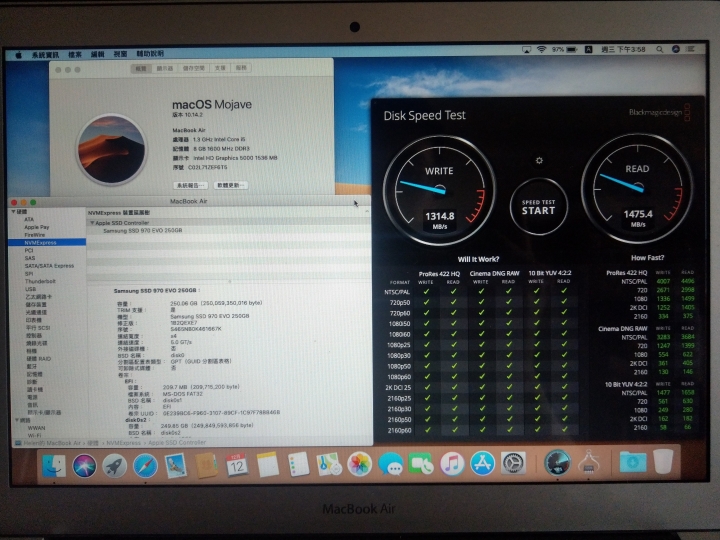Click Apple SSD Controller in path bar
This screenshot has width=720, height=540.
pyautogui.click(x=177, y=443)
